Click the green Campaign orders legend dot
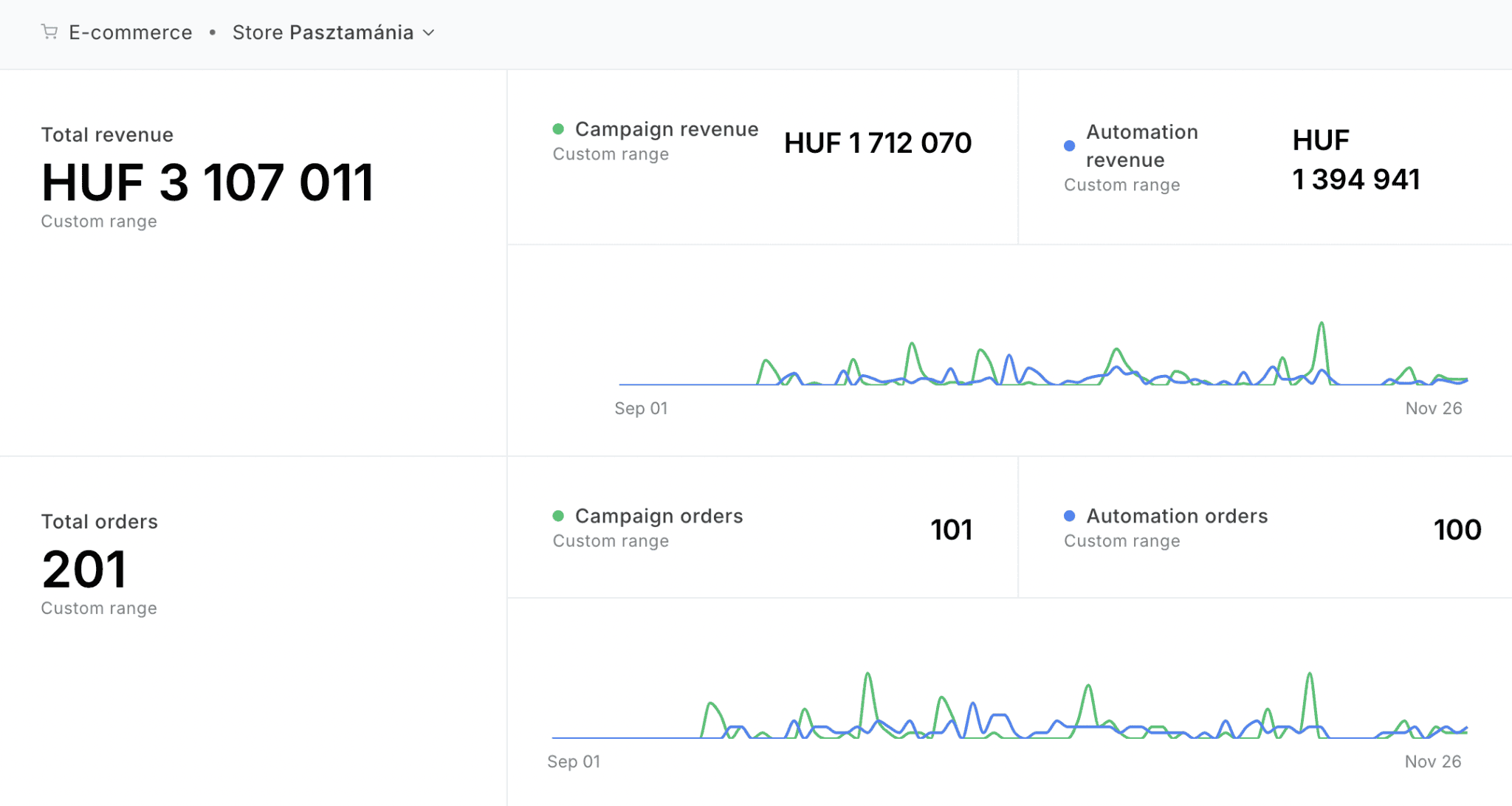 pyautogui.click(x=559, y=516)
